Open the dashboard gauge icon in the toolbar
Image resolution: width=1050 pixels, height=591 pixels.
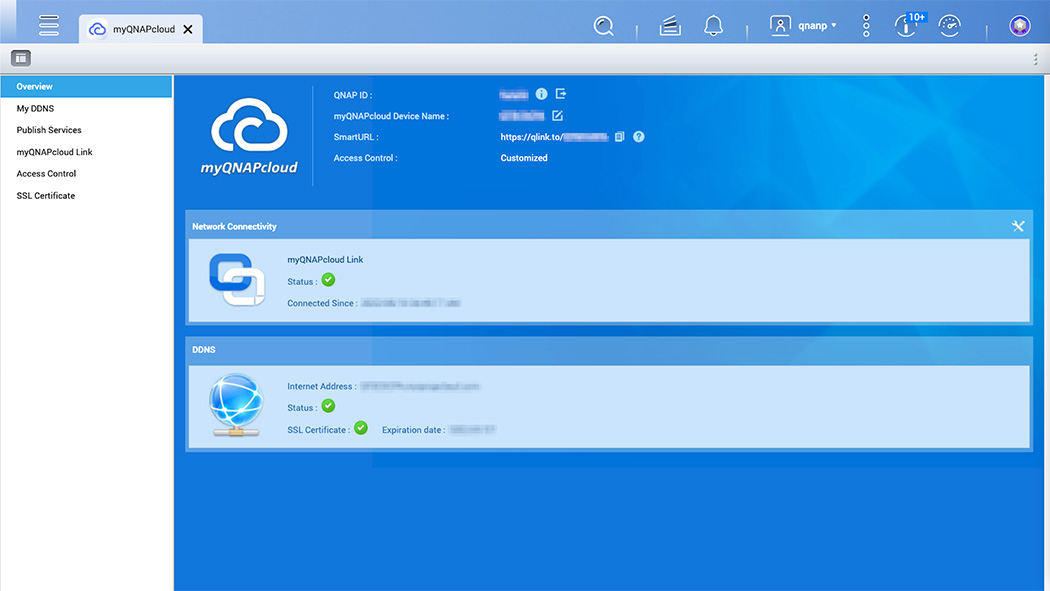(949, 25)
